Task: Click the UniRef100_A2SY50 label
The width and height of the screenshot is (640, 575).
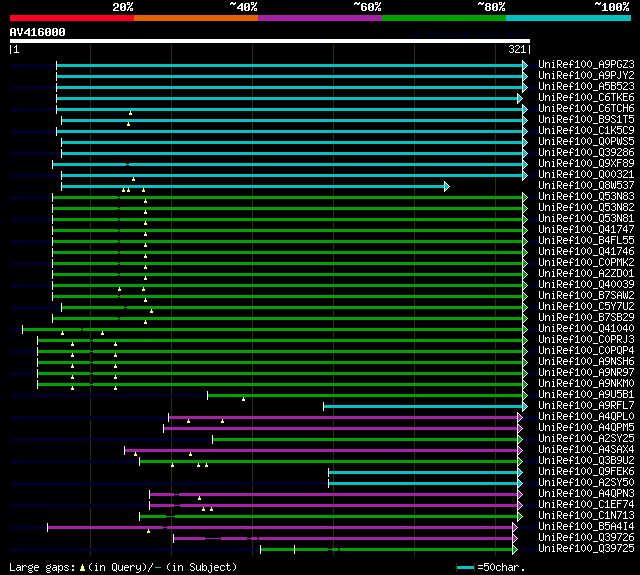Action: pyautogui.click(x=586, y=483)
